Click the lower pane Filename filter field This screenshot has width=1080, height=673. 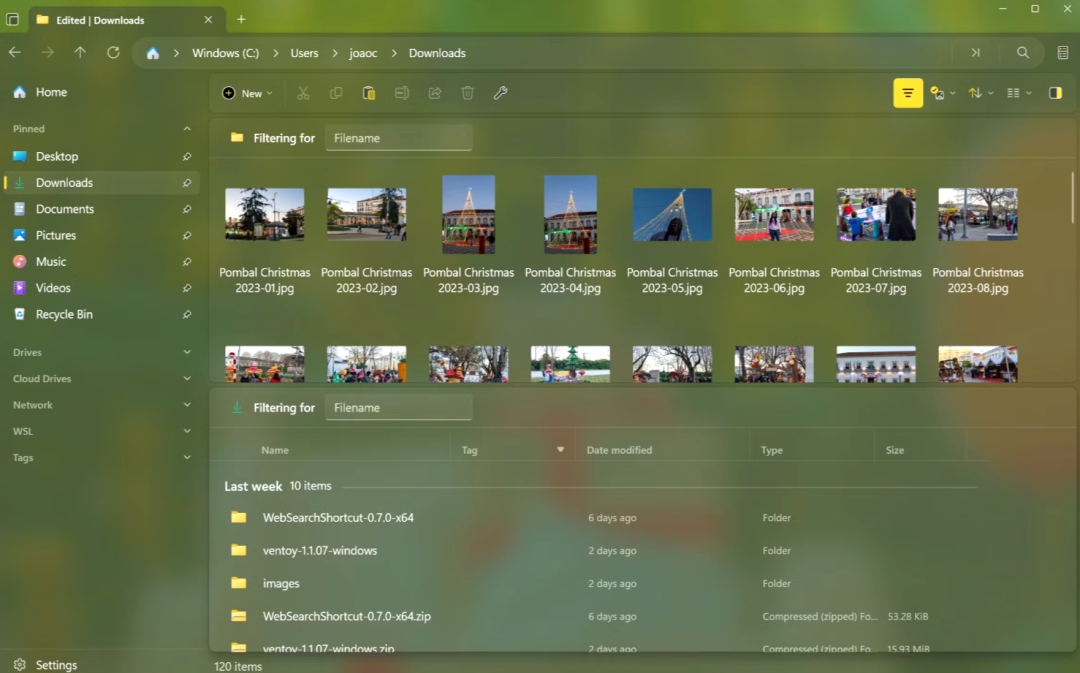[x=399, y=408]
